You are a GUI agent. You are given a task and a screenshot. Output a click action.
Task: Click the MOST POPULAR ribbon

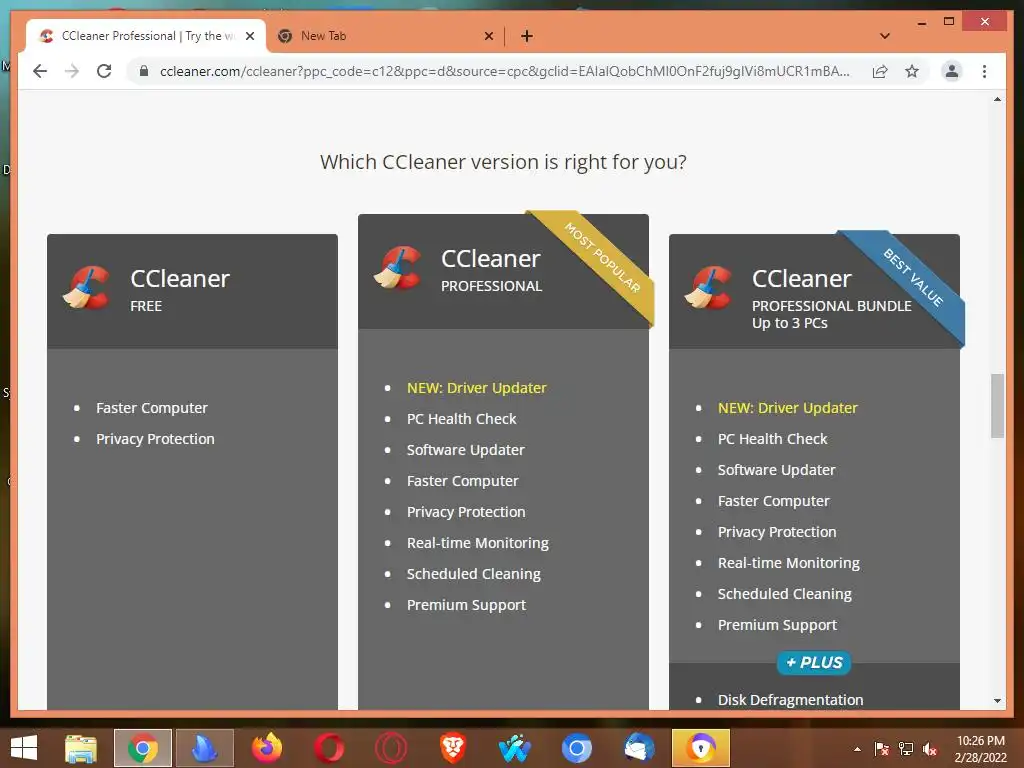[x=601, y=257]
